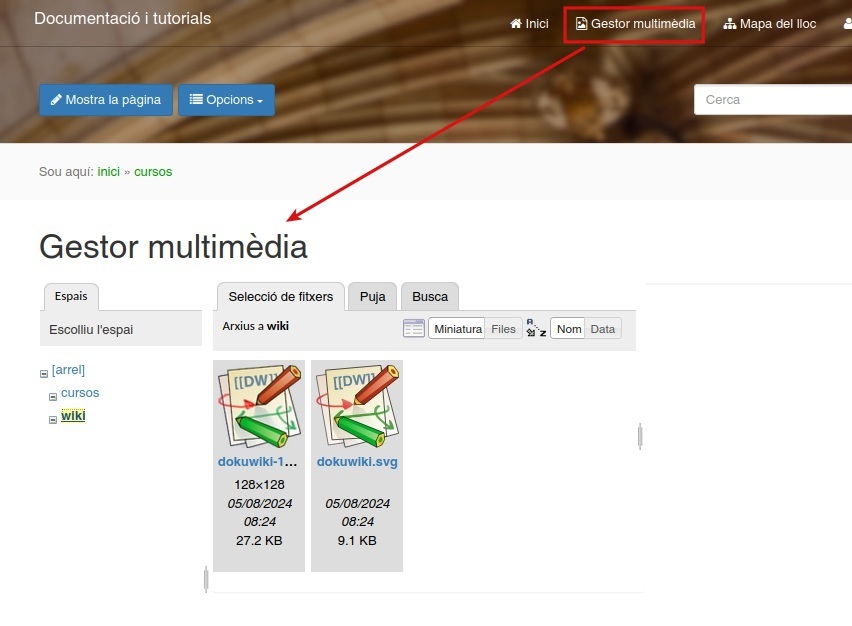The width and height of the screenshot is (852, 626).
Task: Click the caret arrow on Opcions
Action: point(260,101)
